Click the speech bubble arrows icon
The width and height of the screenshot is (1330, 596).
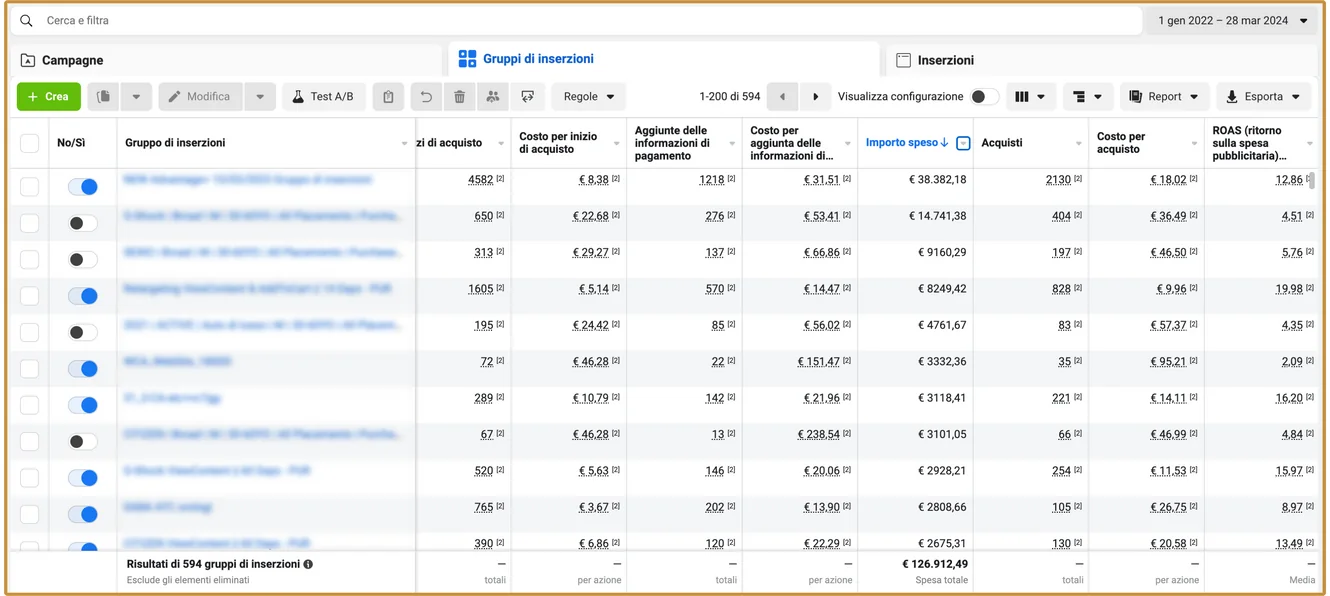pyautogui.click(x=527, y=97)
